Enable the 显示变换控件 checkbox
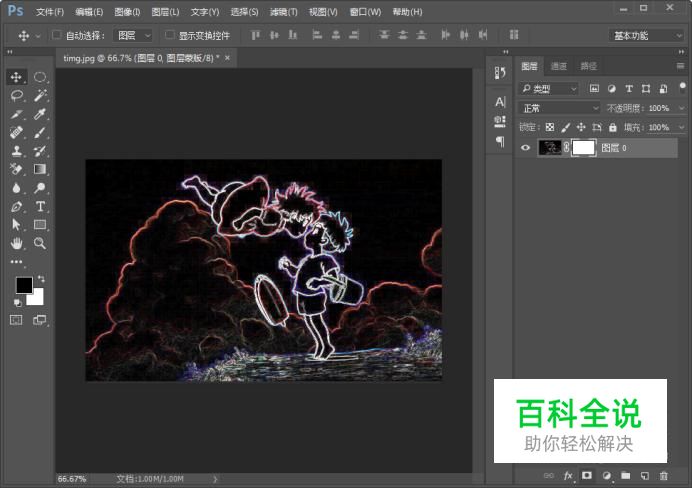The image size is (692, 488). click(x=169, y=34)
